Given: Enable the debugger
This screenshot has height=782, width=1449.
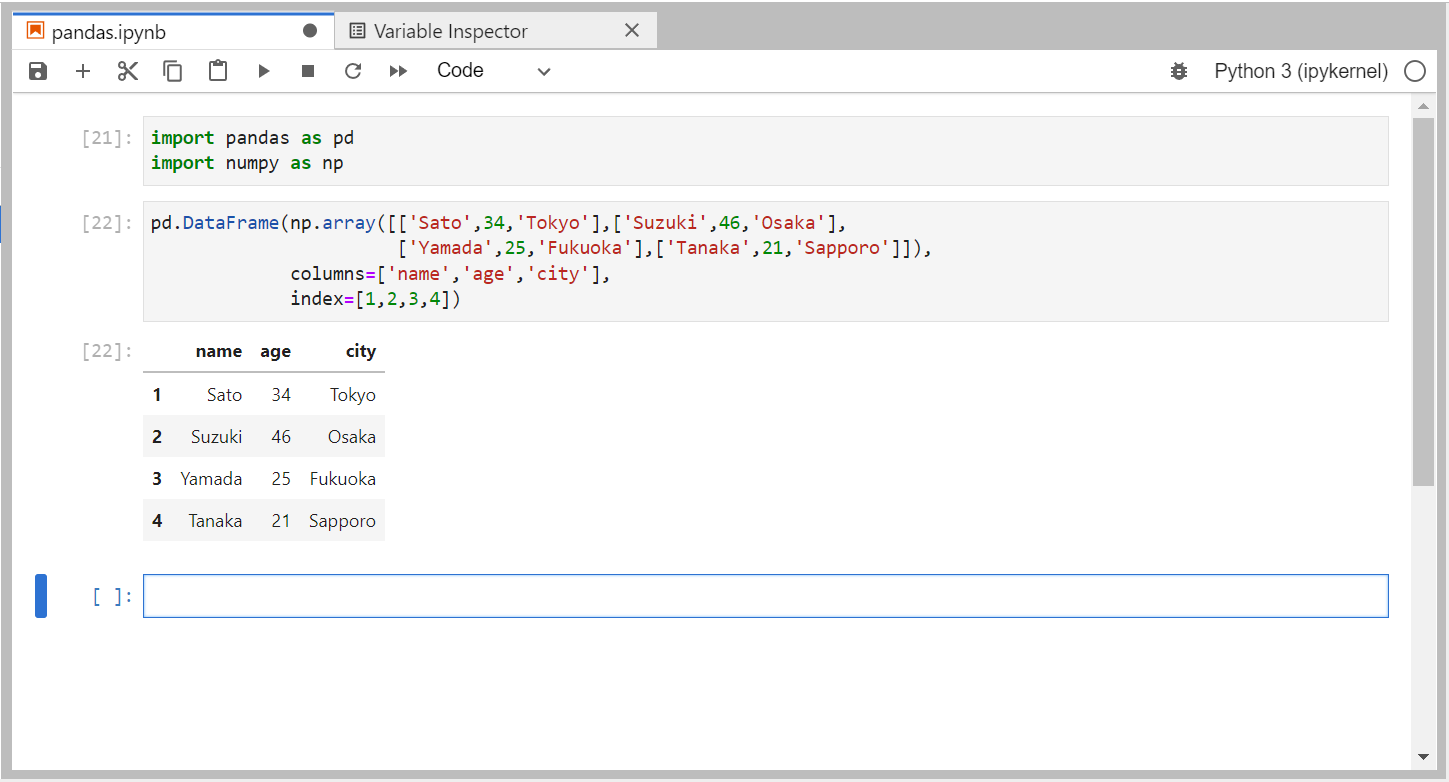Looking at the screenshot, I should click(1179, 70).
